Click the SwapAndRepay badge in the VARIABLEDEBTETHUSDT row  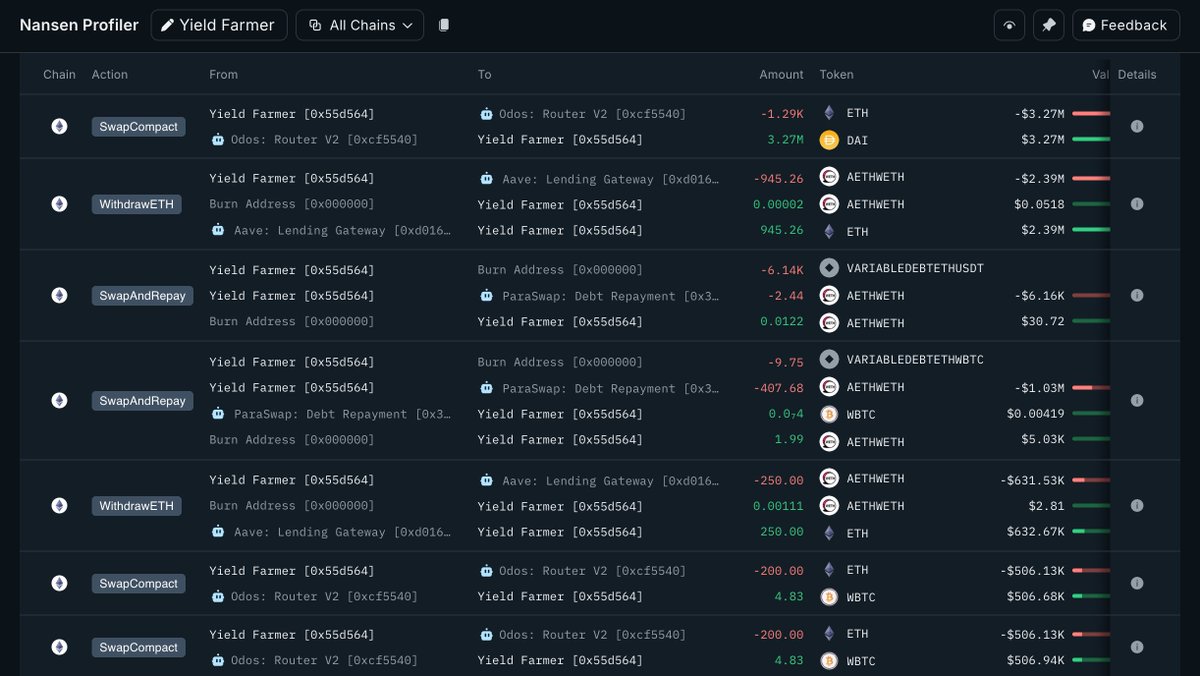click(x=143, y=296)
